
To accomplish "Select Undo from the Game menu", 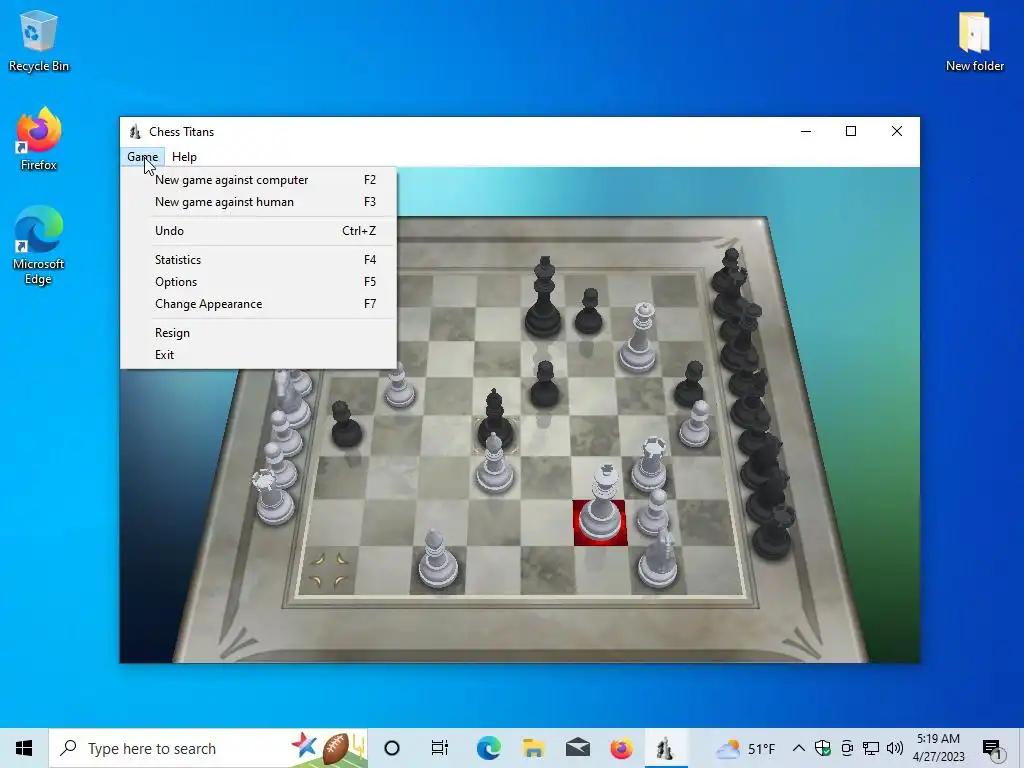I will coord(258,231).
